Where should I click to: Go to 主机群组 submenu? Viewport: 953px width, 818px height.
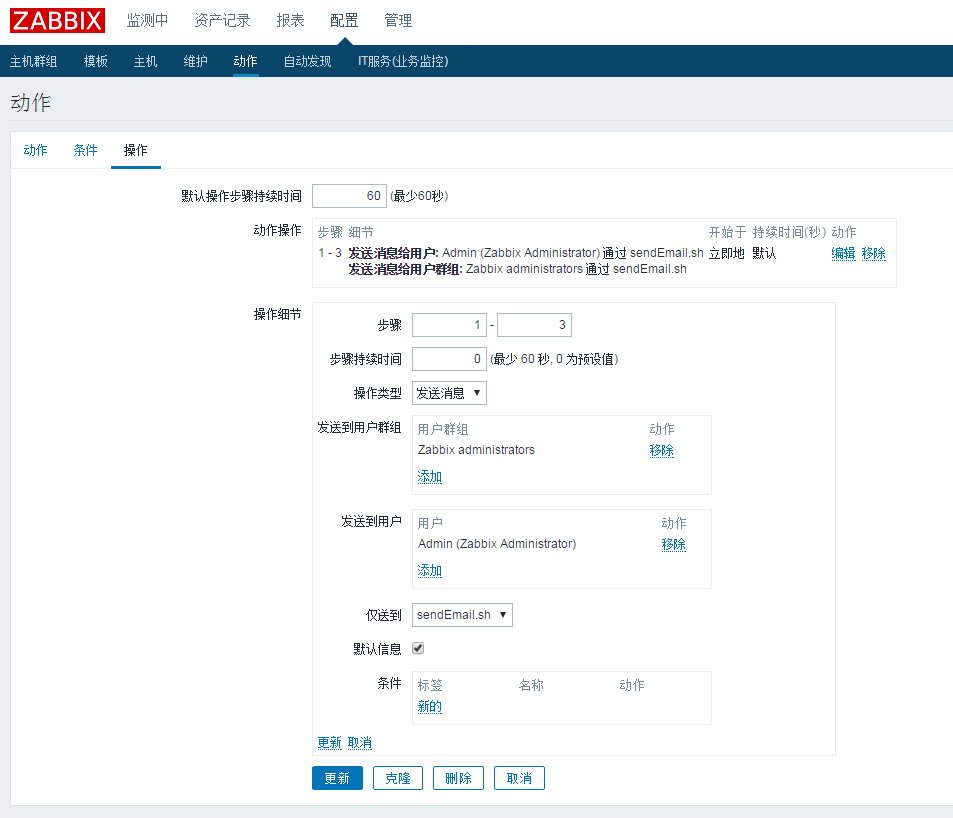[33, 61]
